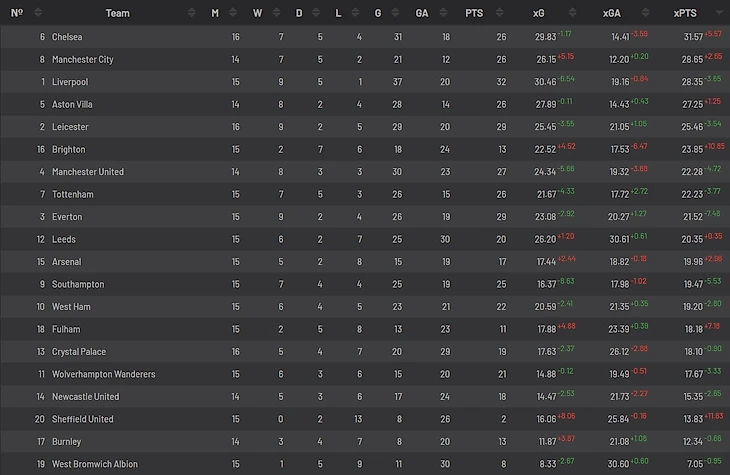Image resolution: width=730 pixels, height=475 pixels.
Task: Sort table by the № column header
Action: point(16,13)
